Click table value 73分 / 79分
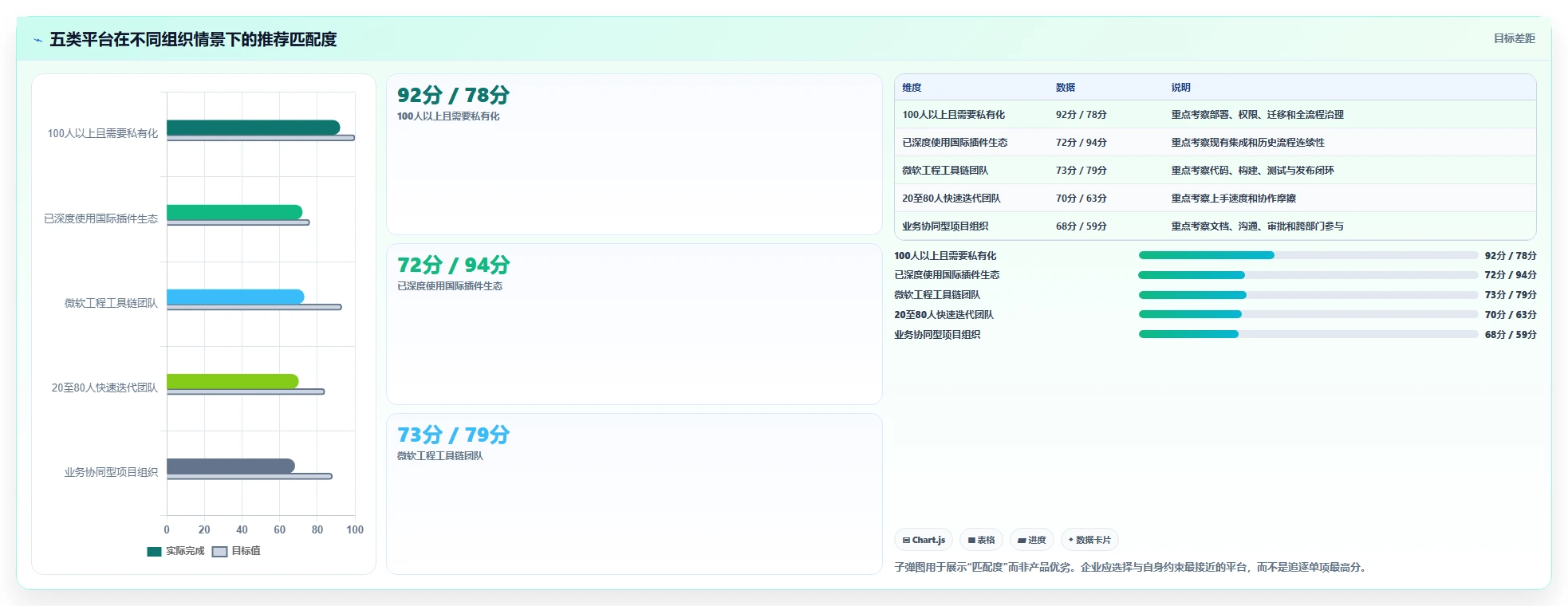 (x=1081, y=171)
